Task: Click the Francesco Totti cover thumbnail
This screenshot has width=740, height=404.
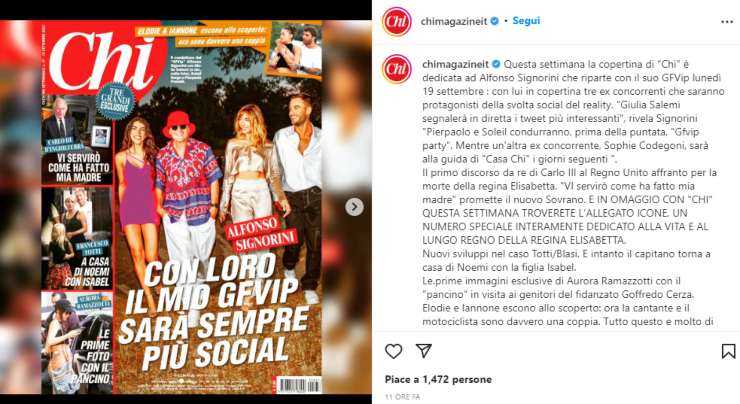Action: click(x=77, y=238)
